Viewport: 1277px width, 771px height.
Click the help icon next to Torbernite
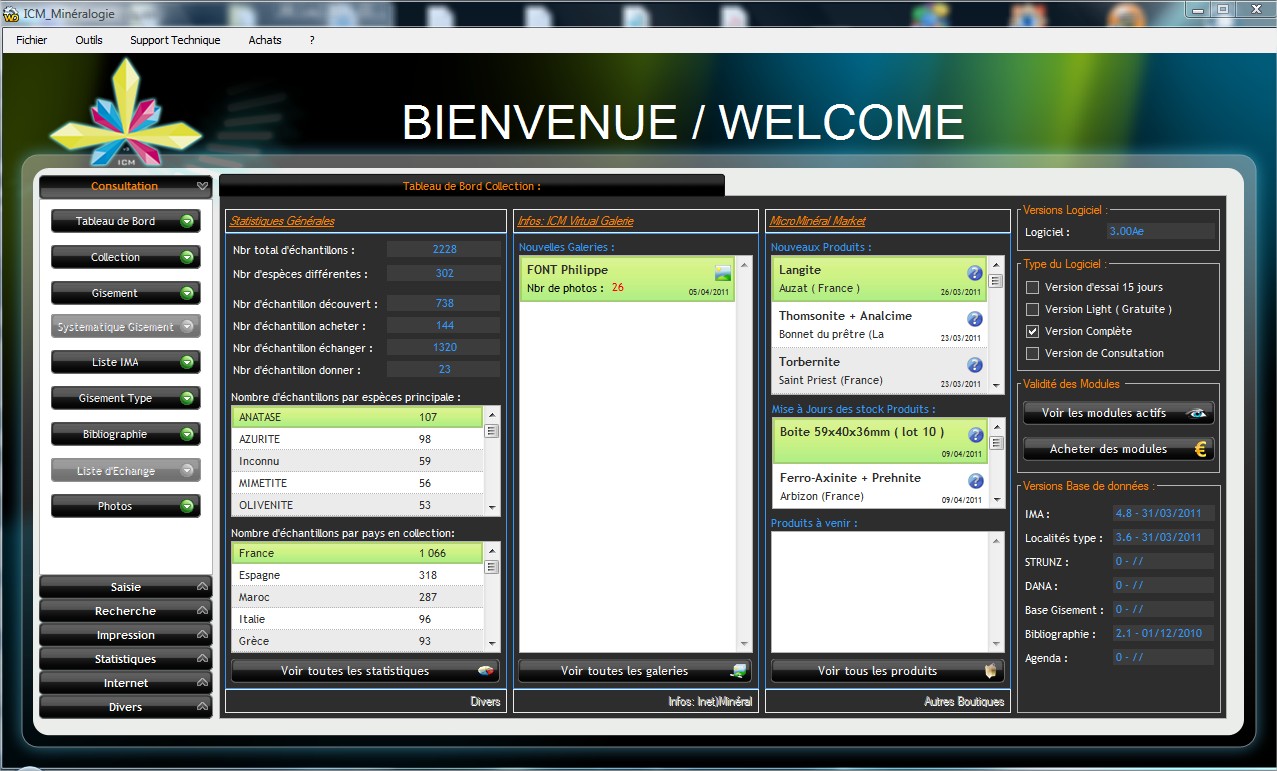975,365
